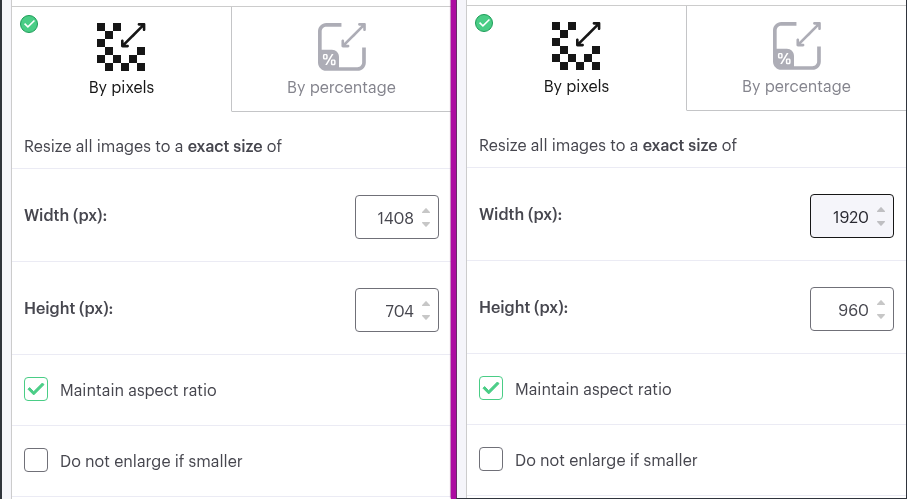
Task: Click the height field showing 960
Action: coord(852,309)
